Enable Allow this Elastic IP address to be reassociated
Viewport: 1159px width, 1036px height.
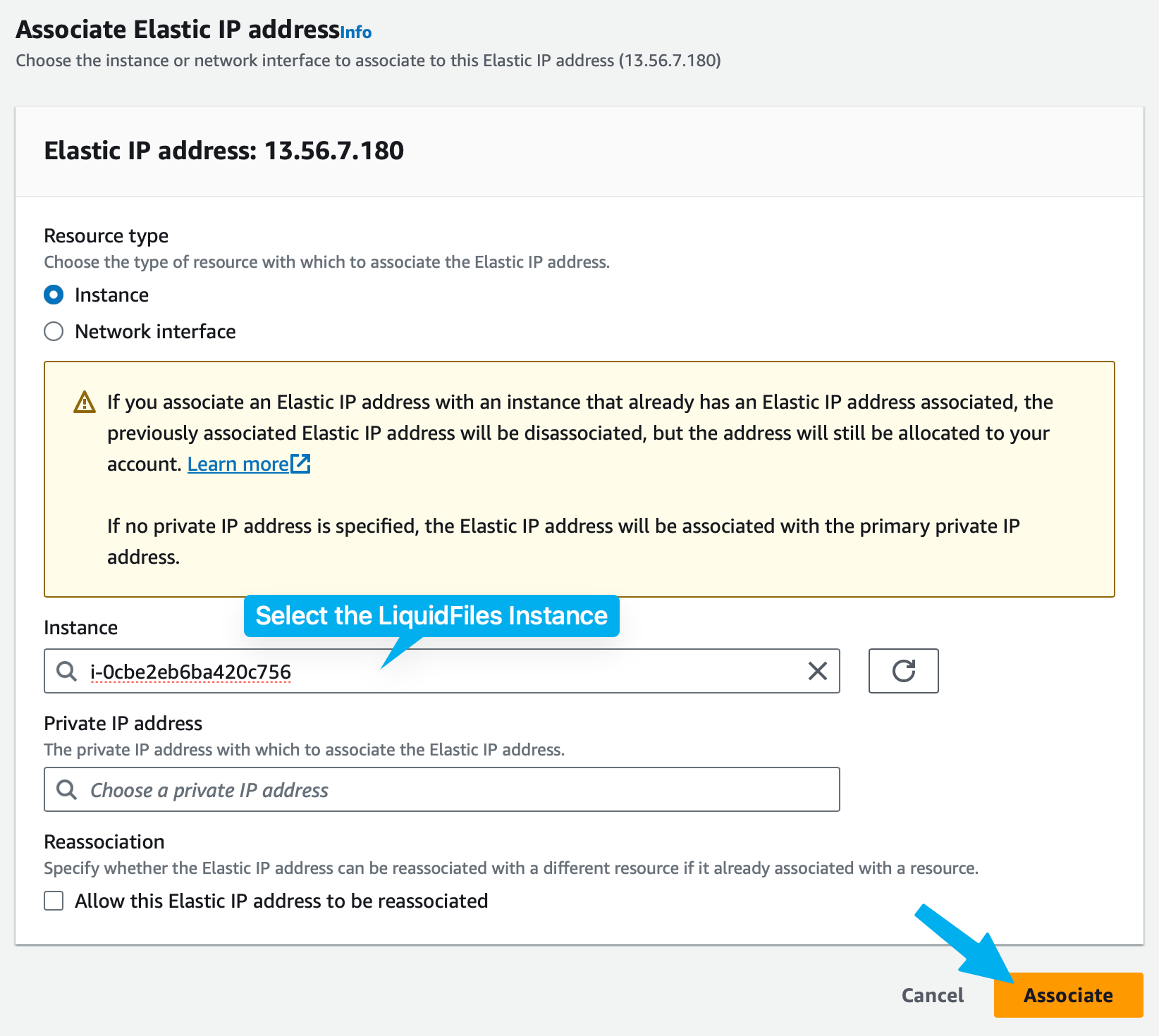[x=54, y=901]
